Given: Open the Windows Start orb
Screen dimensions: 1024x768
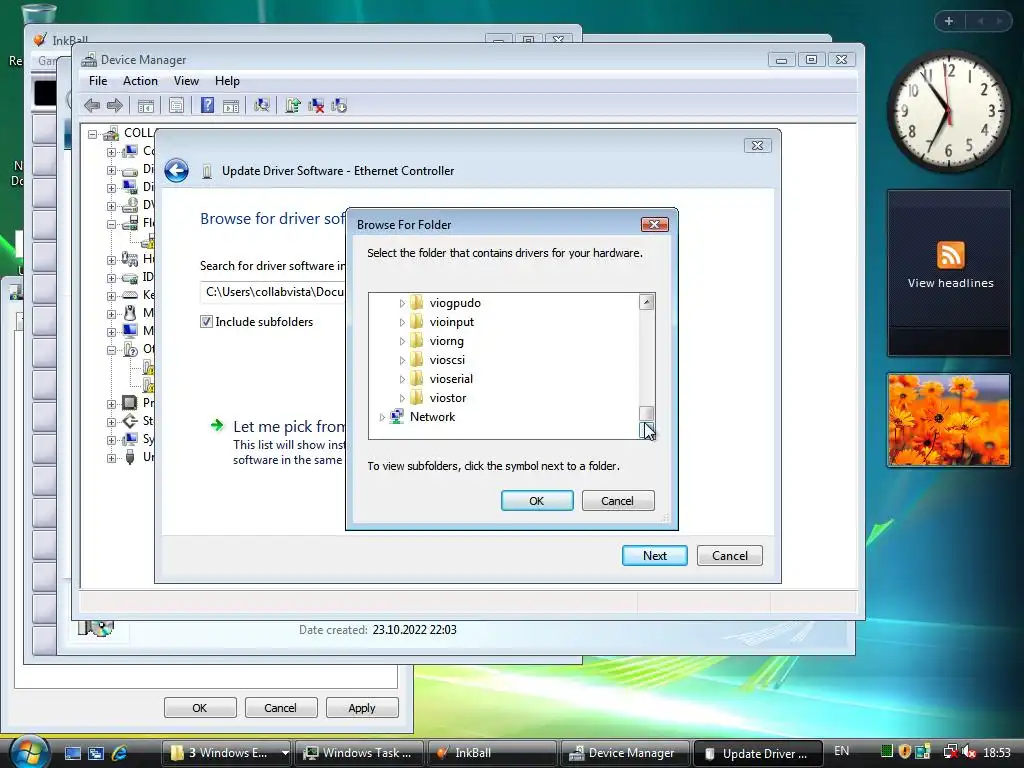Looking at the screenshot, I should tap(28, 752).
